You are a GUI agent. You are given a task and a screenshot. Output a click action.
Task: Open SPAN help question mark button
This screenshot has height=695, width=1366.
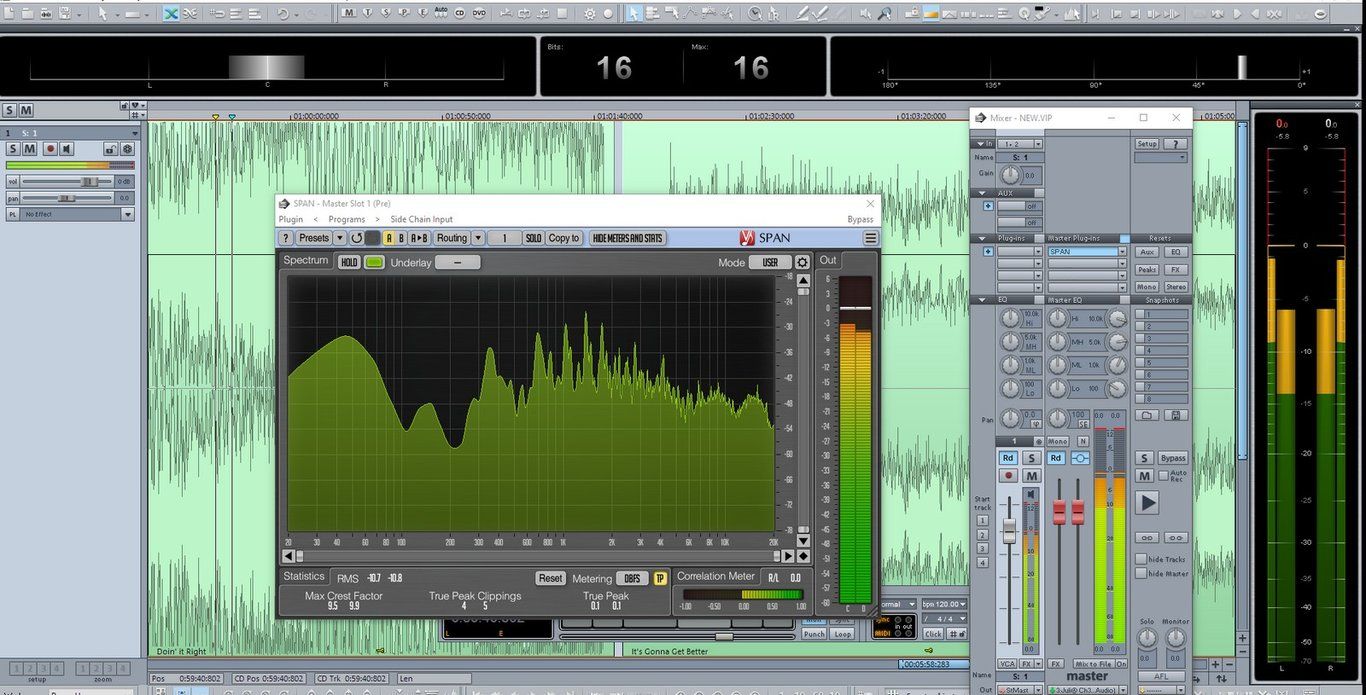click(x=286, y=238)
